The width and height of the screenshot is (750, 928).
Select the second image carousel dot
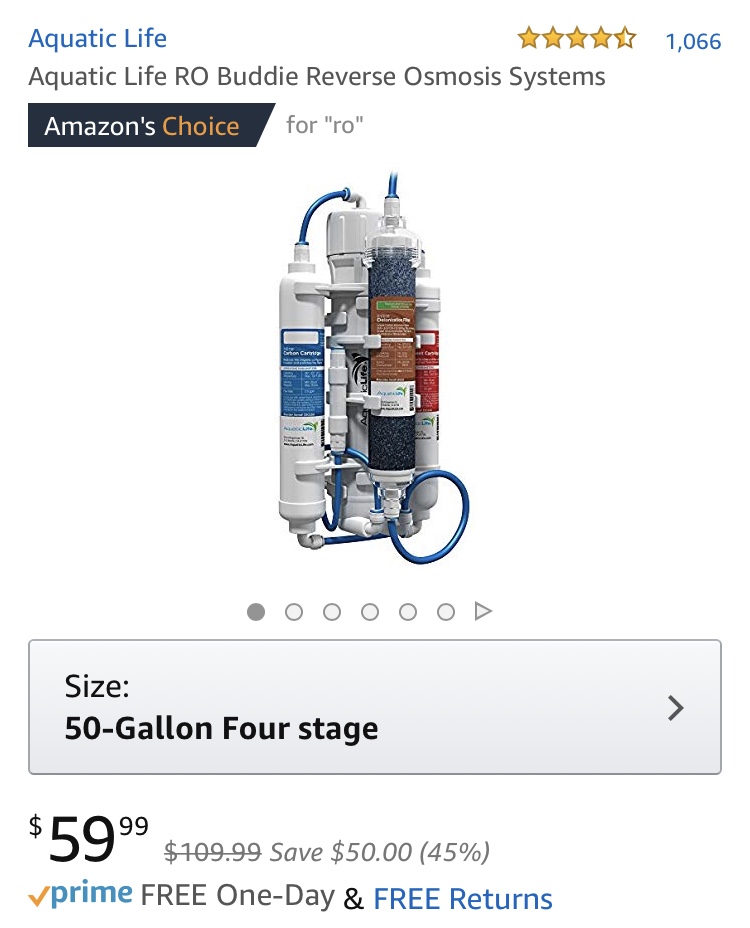coord(294,611)
